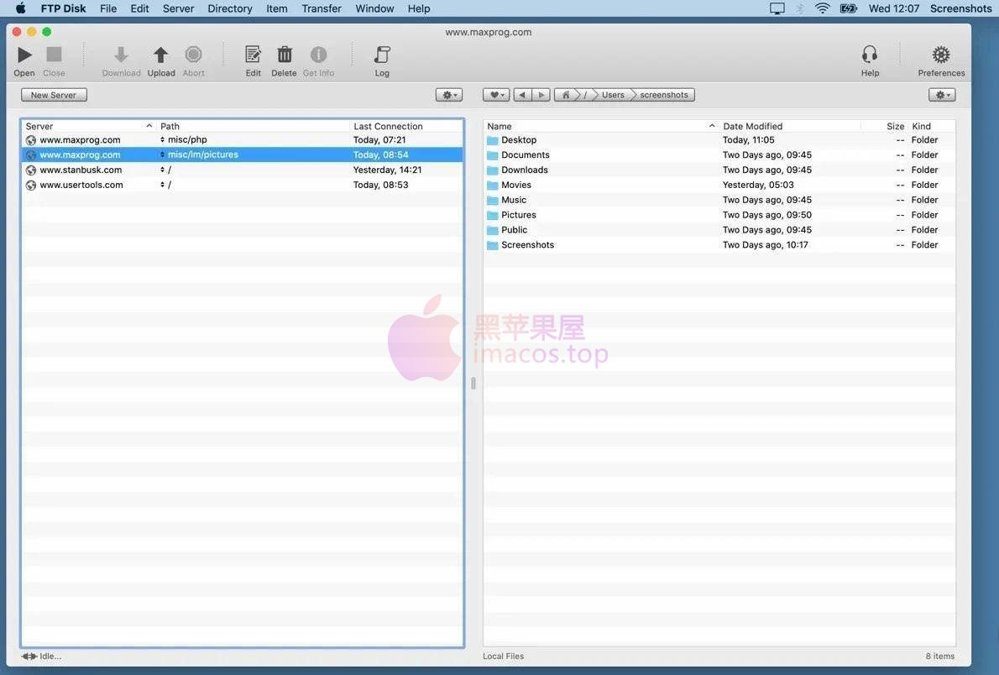999x675 pixels.
Task: Open the Item menu
Action: [x=277, y=9]
